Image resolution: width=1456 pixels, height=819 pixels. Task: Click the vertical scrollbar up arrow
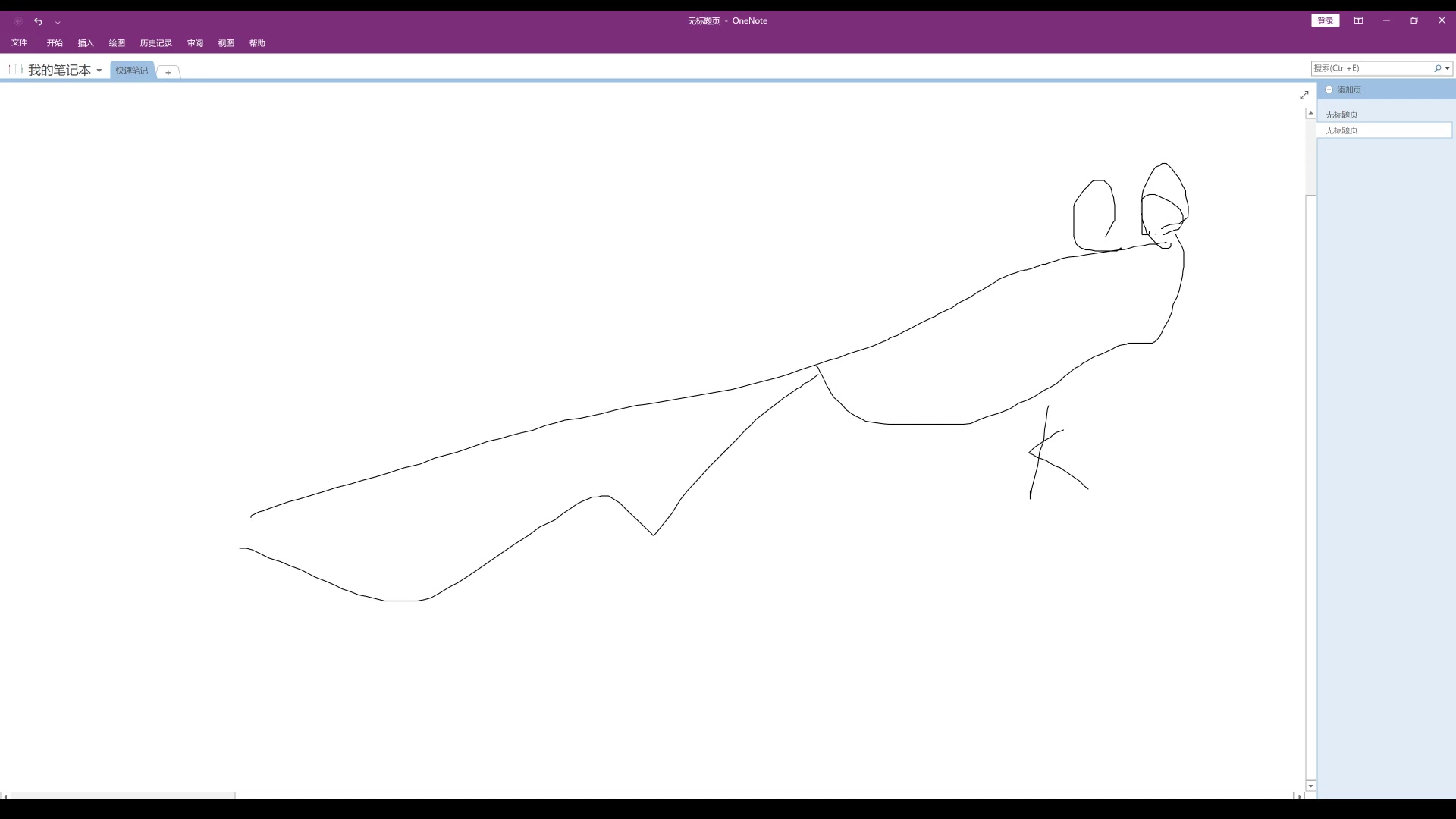pos(1310,113)
